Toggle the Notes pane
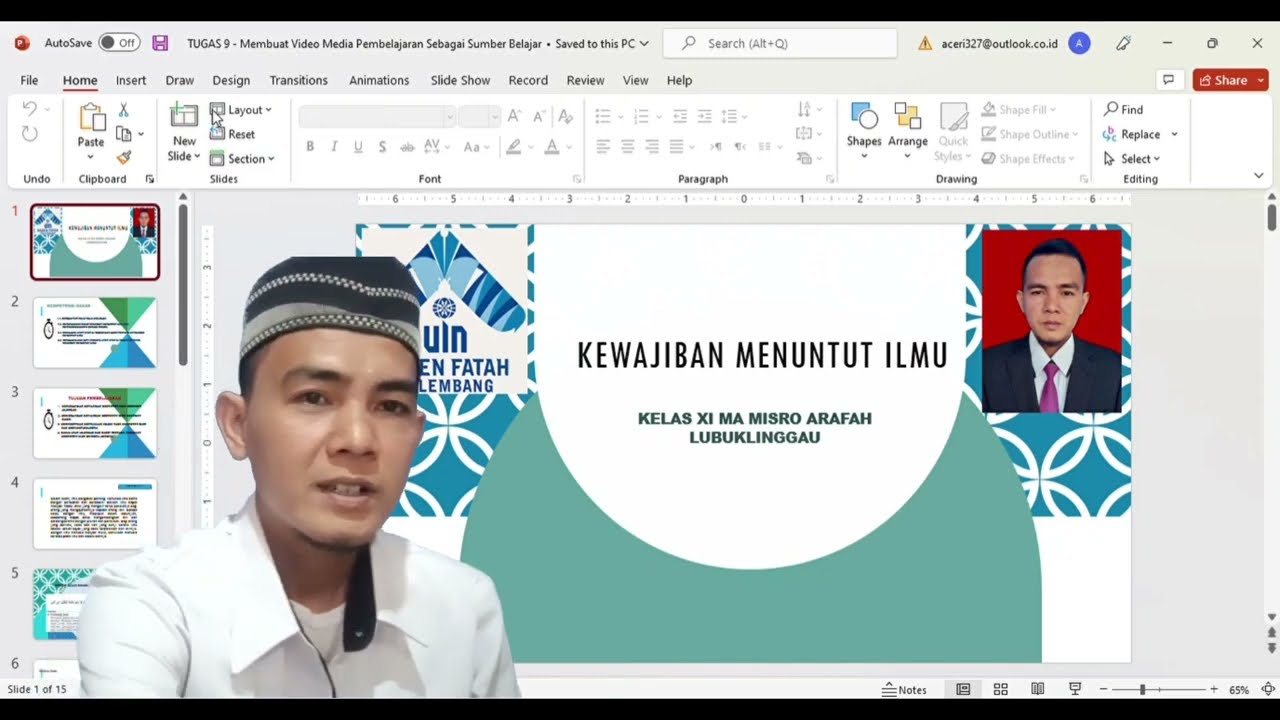This screenshot has width=1280, height=720. click(904, 689)
